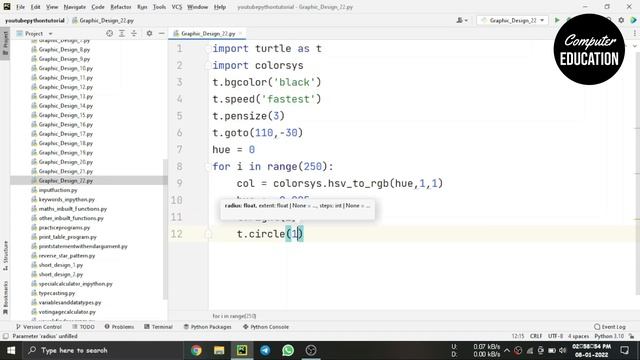Open the Python Packages tool window

tap(207, 327)
